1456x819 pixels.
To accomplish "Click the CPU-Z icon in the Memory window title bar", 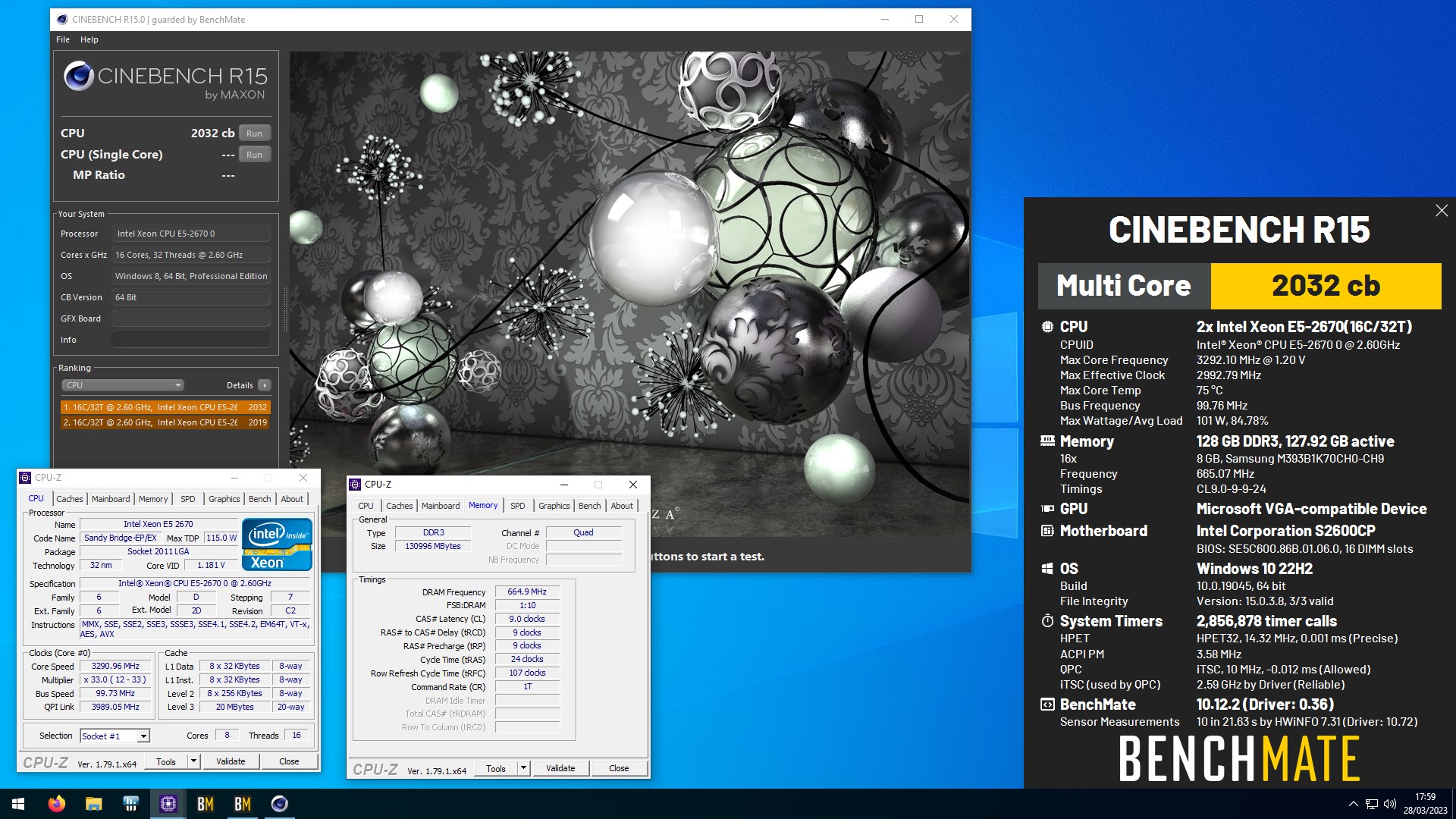I will point(355,485).
